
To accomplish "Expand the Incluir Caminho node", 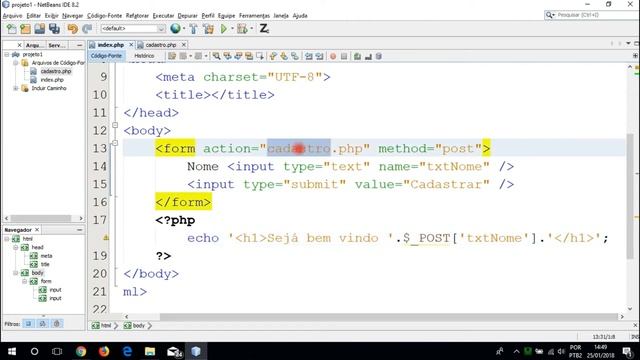I will pos(16,88).
